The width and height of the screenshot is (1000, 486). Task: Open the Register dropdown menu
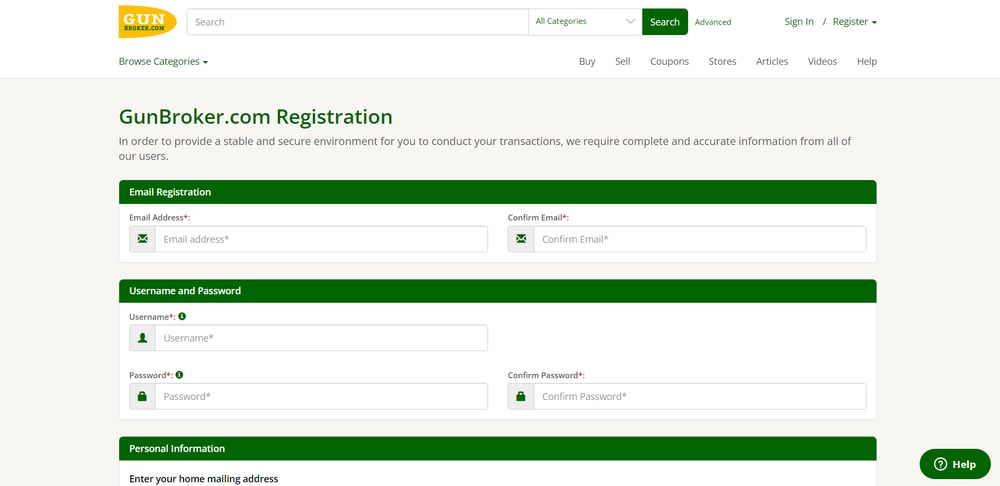coord(854,22)
